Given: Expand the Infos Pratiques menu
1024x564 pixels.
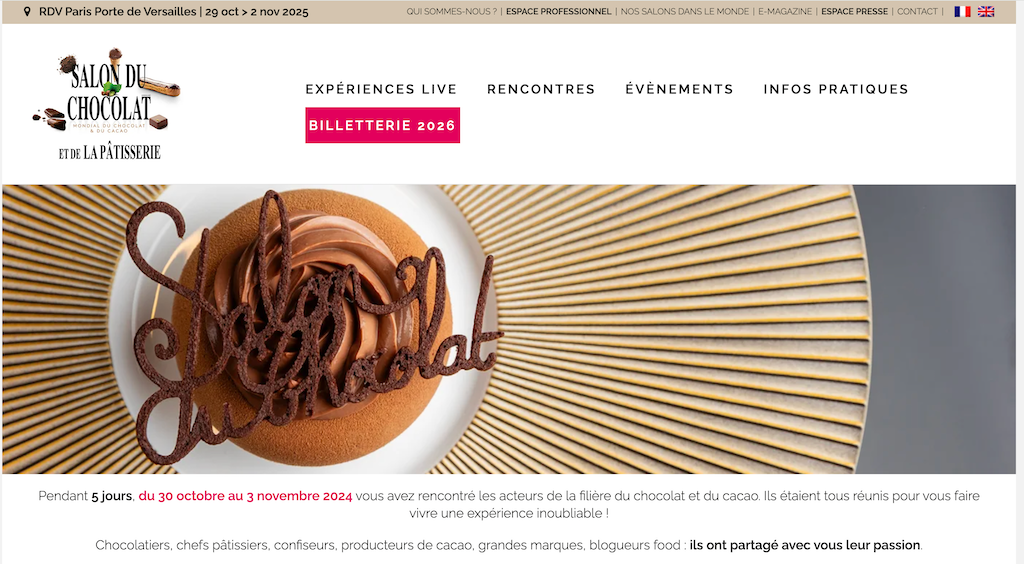Looking at the screenshot, I should click(836, 89).
